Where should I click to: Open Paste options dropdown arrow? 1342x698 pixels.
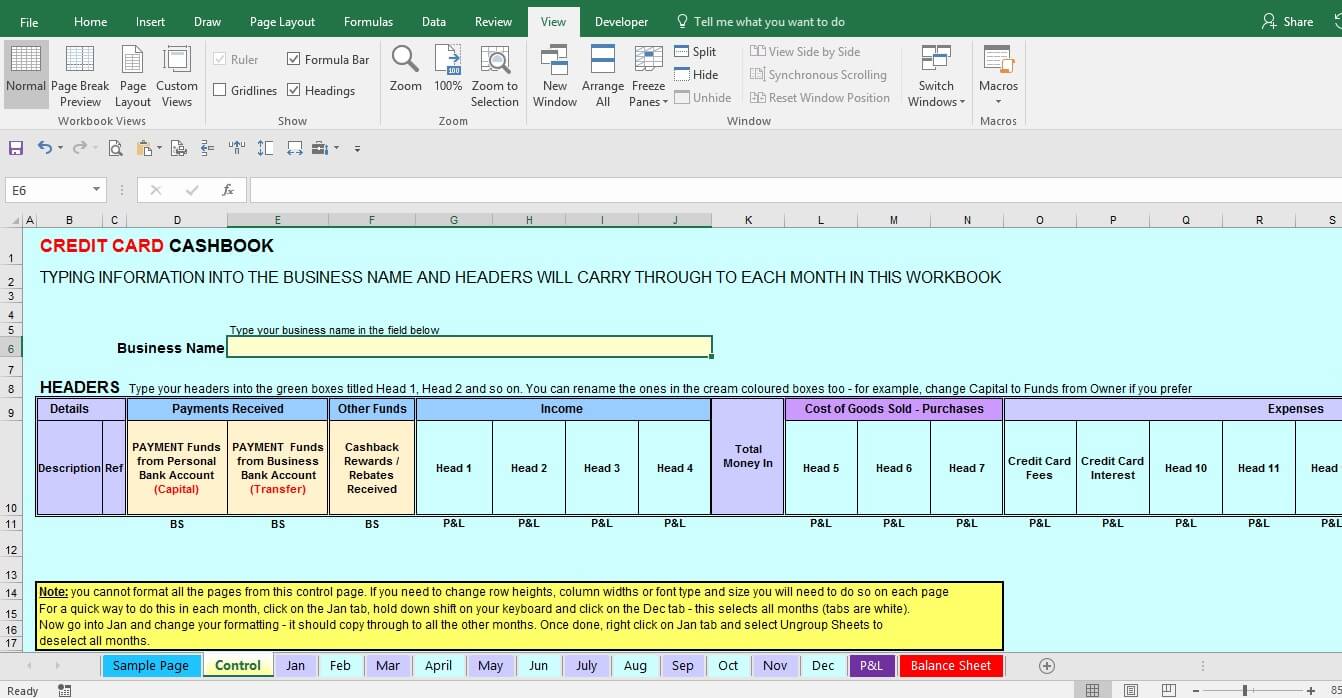pyautogui.click(x=159, y=148)
